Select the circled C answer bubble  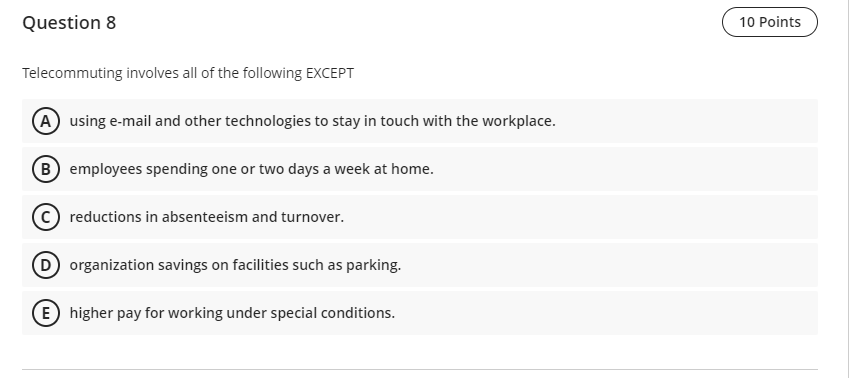point(46,217)
